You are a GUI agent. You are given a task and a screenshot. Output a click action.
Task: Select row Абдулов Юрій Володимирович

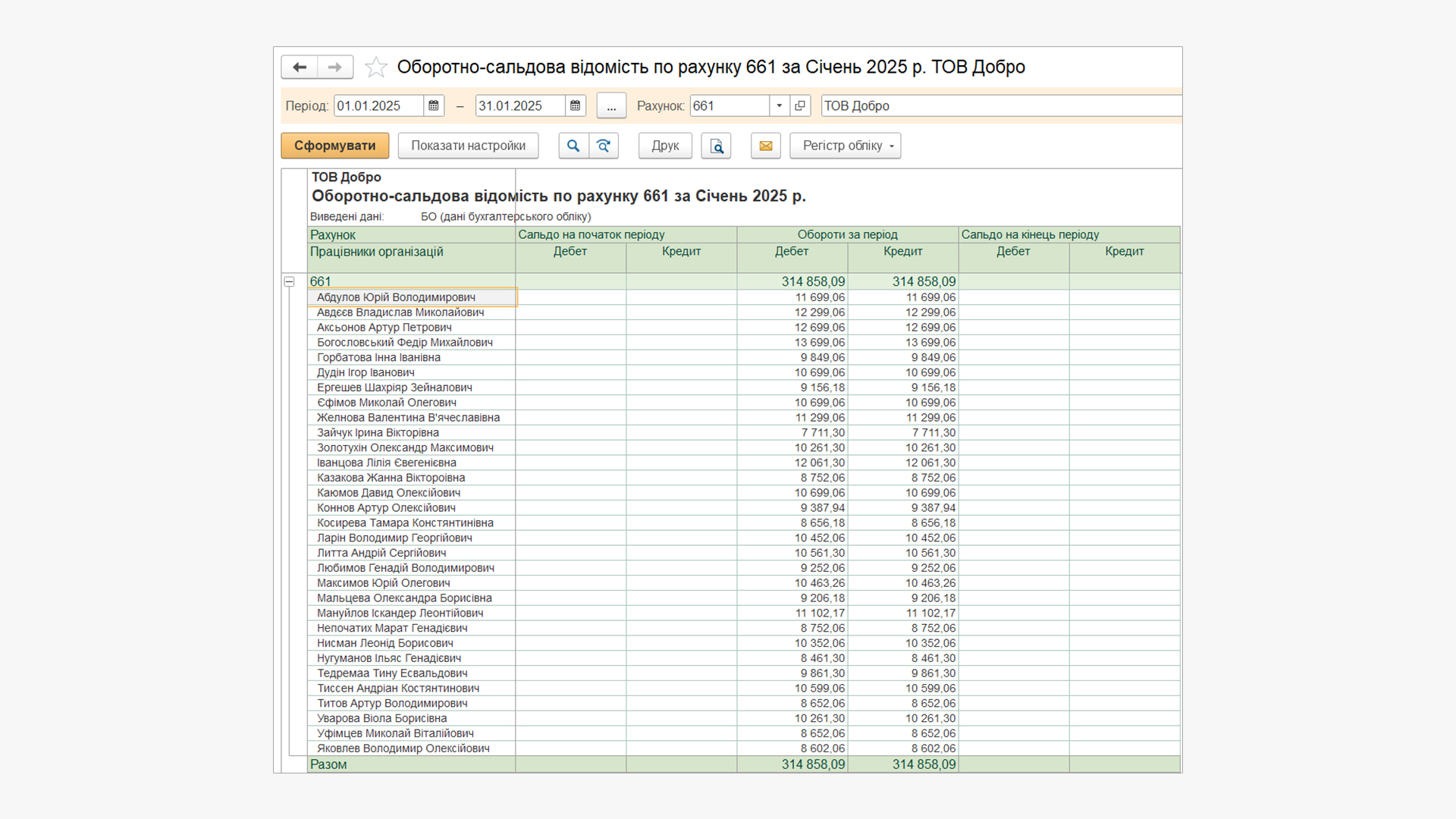point(397,297)
